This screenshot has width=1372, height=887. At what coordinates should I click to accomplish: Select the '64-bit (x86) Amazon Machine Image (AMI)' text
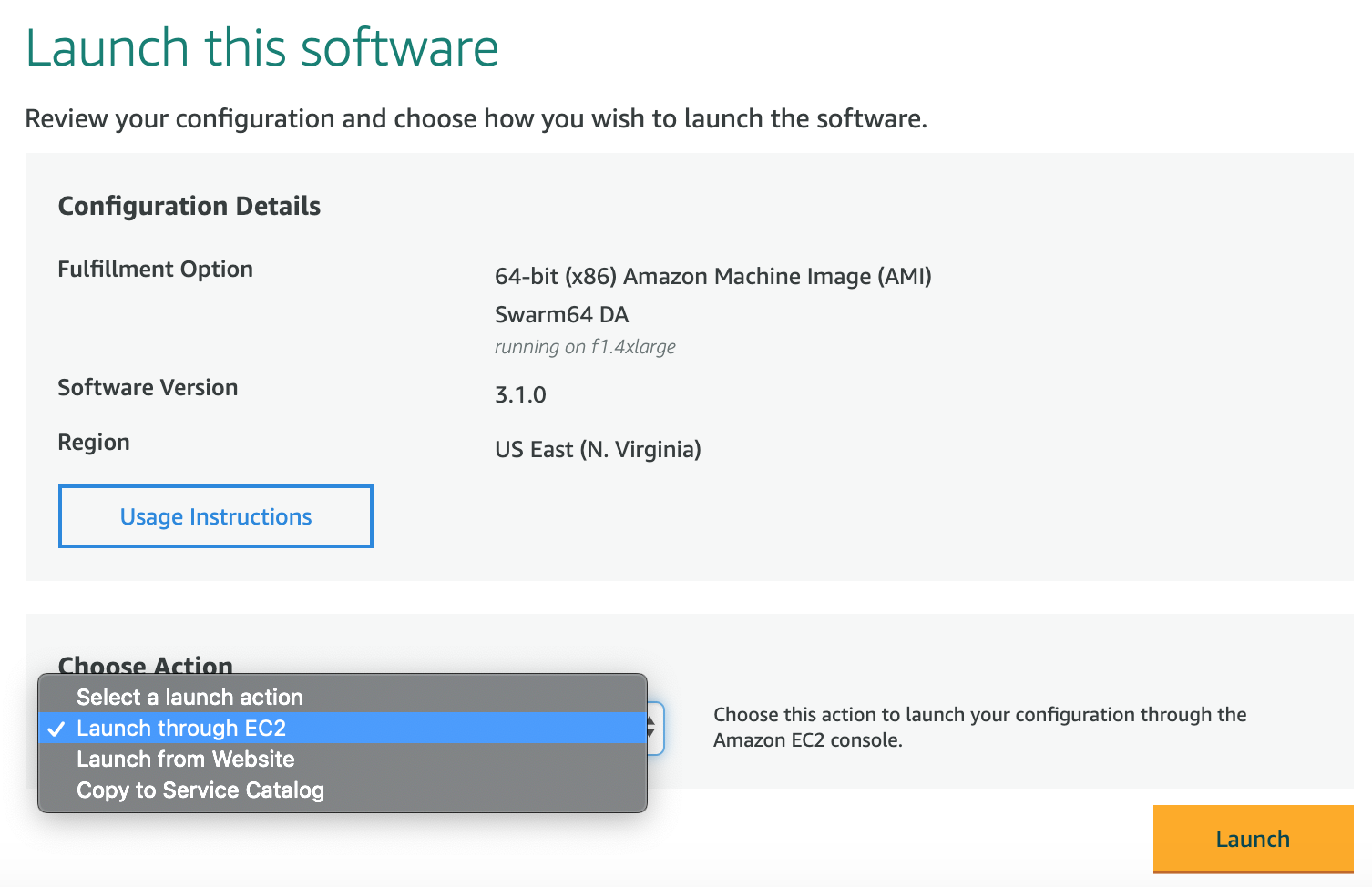713,276
